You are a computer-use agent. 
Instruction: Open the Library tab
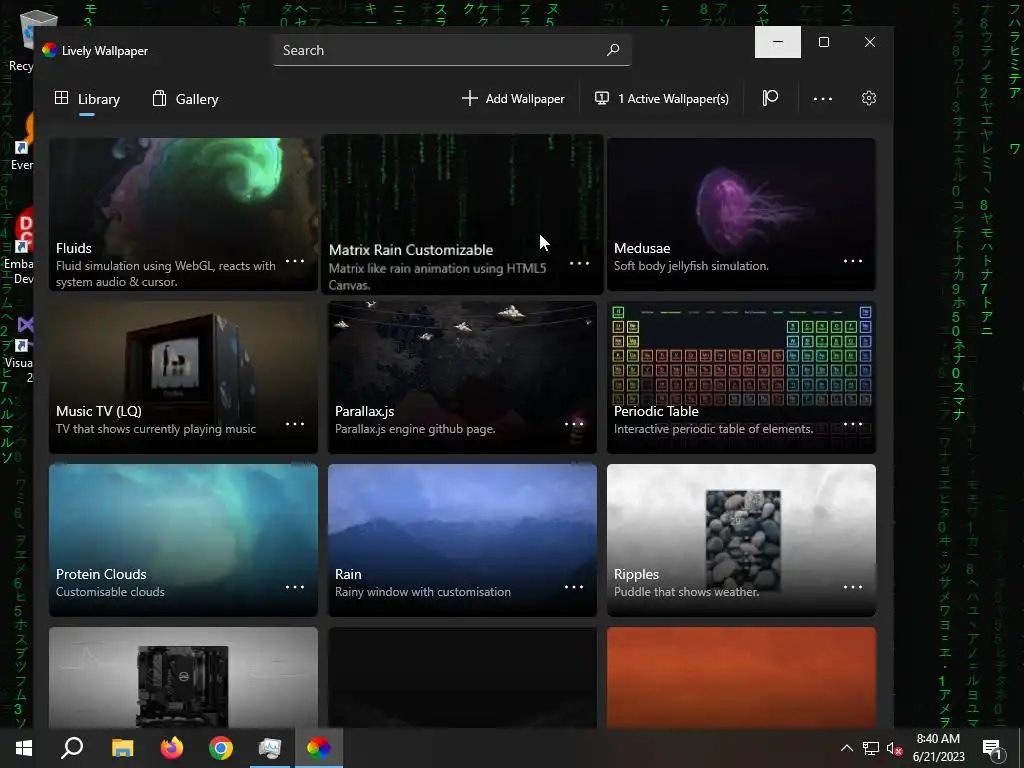88,99
